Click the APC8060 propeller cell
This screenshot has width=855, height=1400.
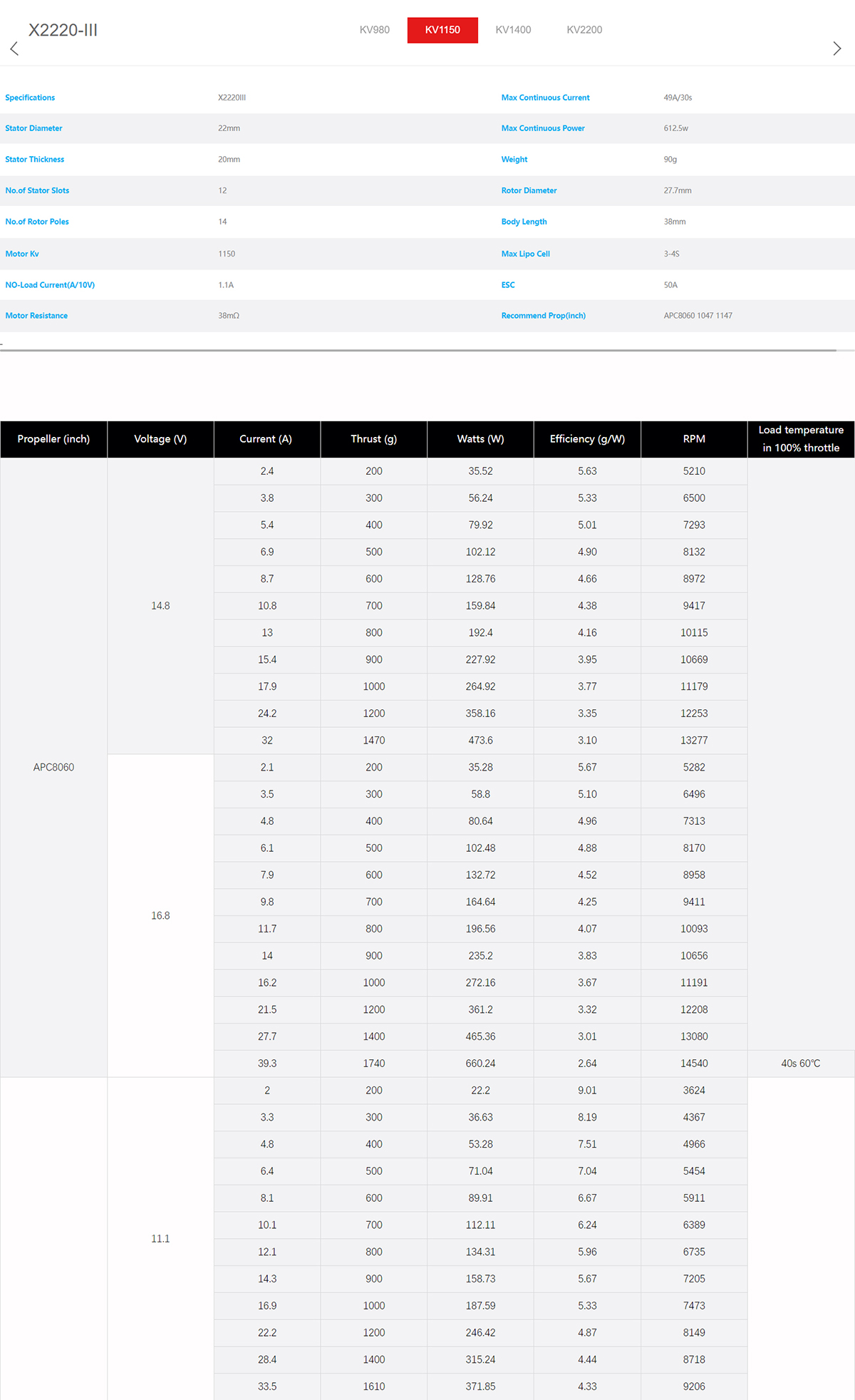pyautogui.click(x=53, y=767)
